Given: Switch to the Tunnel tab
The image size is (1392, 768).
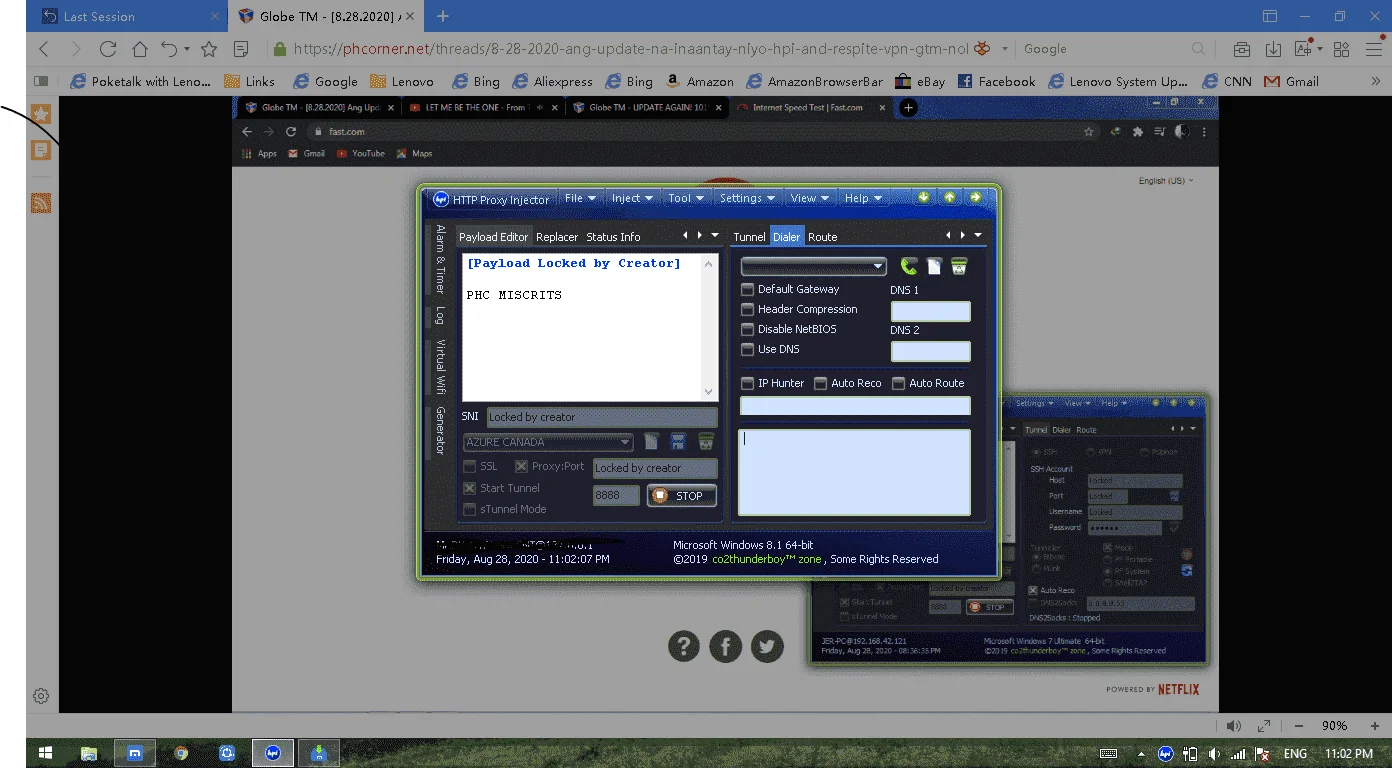Looking at the screenshot, I should point(749,237).
